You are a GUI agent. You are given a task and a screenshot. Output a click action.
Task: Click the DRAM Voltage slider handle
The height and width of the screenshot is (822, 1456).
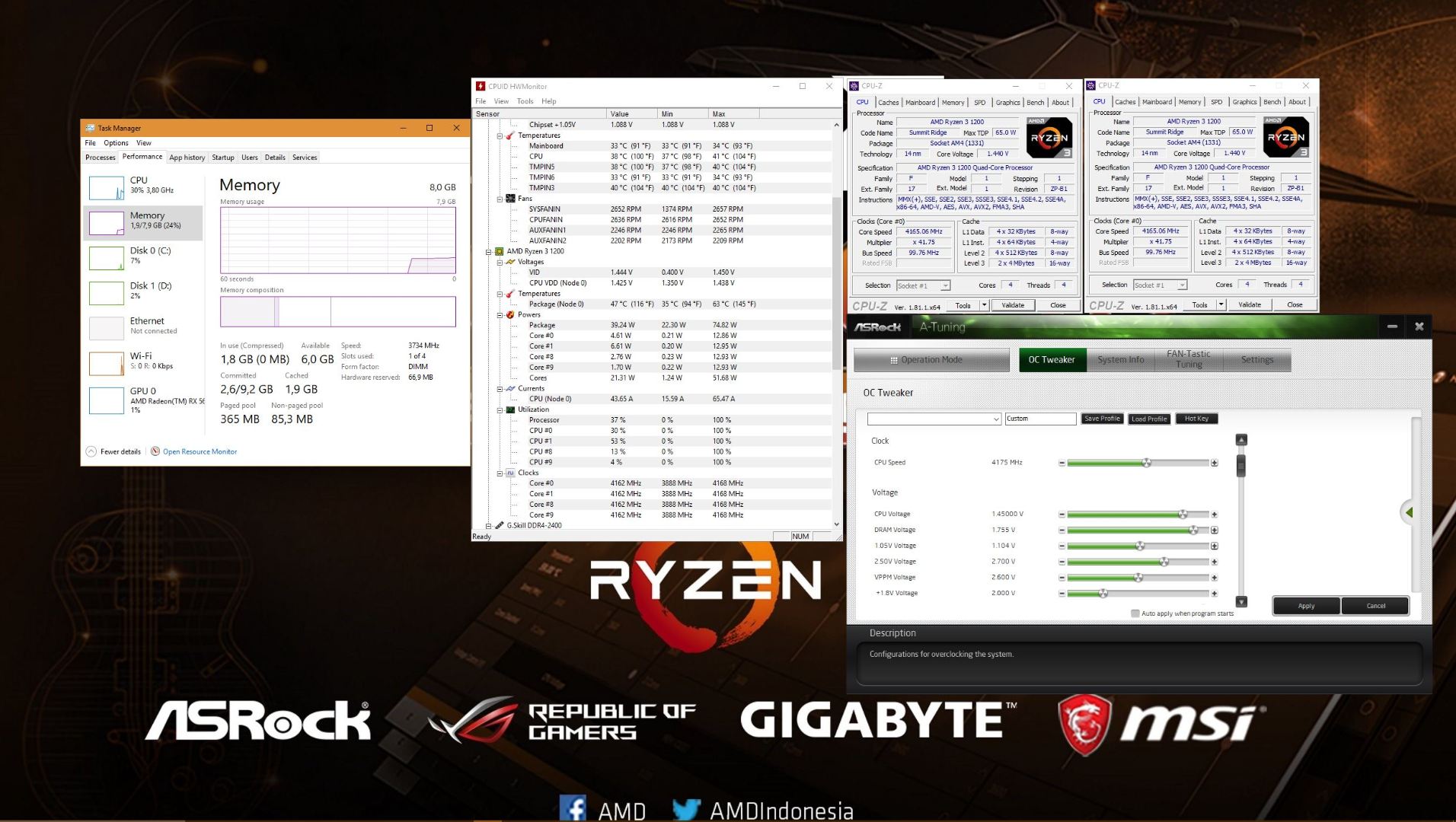(1193, 530)
